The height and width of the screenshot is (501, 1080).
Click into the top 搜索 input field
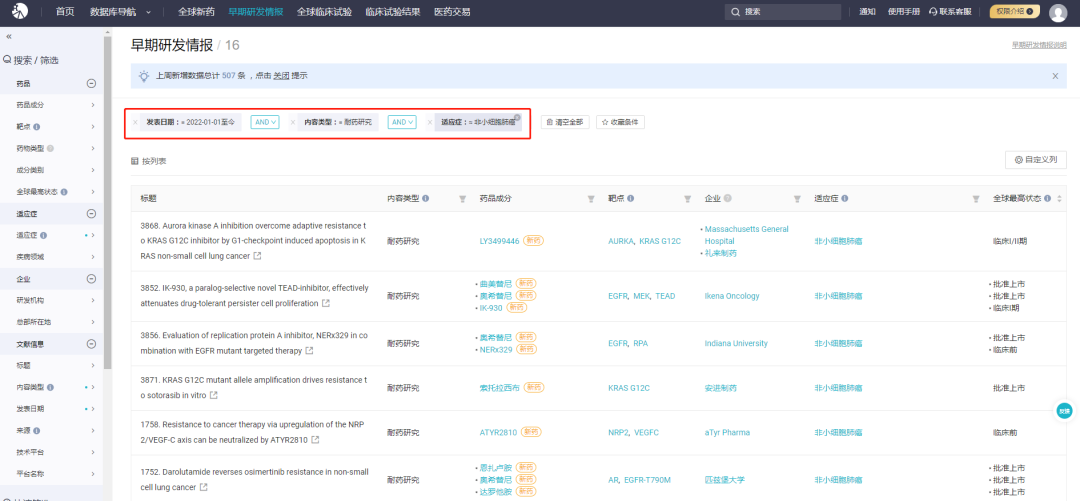783,12
